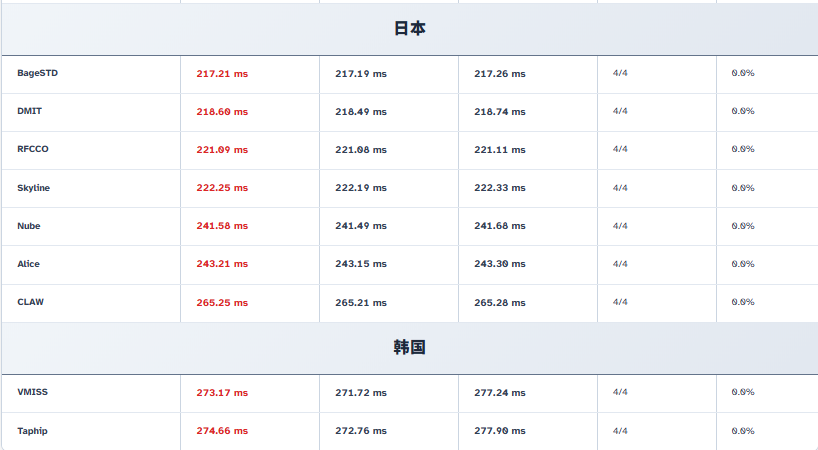Click the 265.28 ms value for CLAW
The height and width of the screenshot is (450, 818).
click(x=499, y=302)
